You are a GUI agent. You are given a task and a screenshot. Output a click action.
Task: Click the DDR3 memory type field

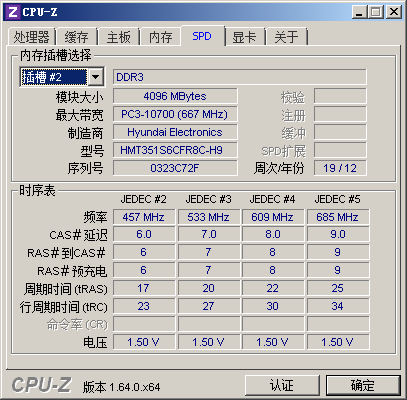(239, 77)
